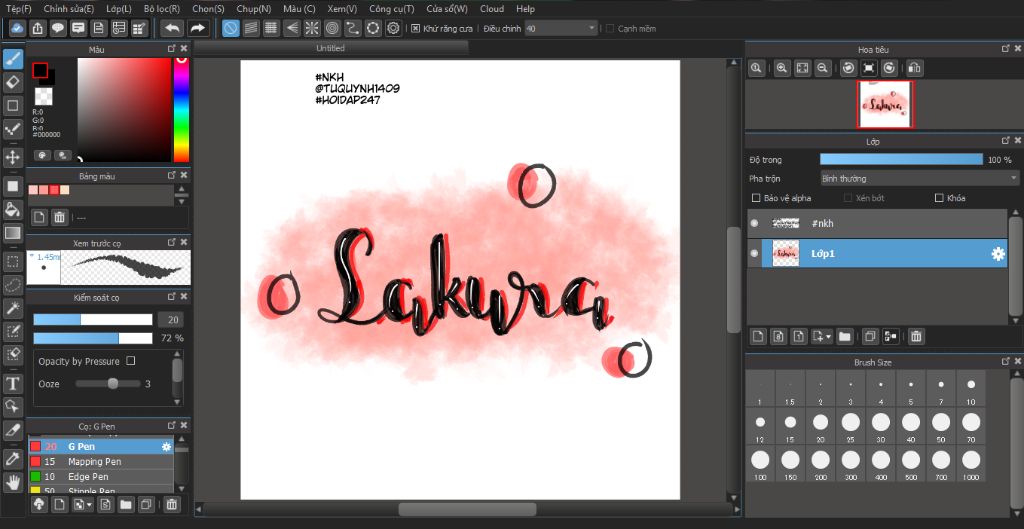Enable the Cạnh mềm checkbox

tap(610, 29)
